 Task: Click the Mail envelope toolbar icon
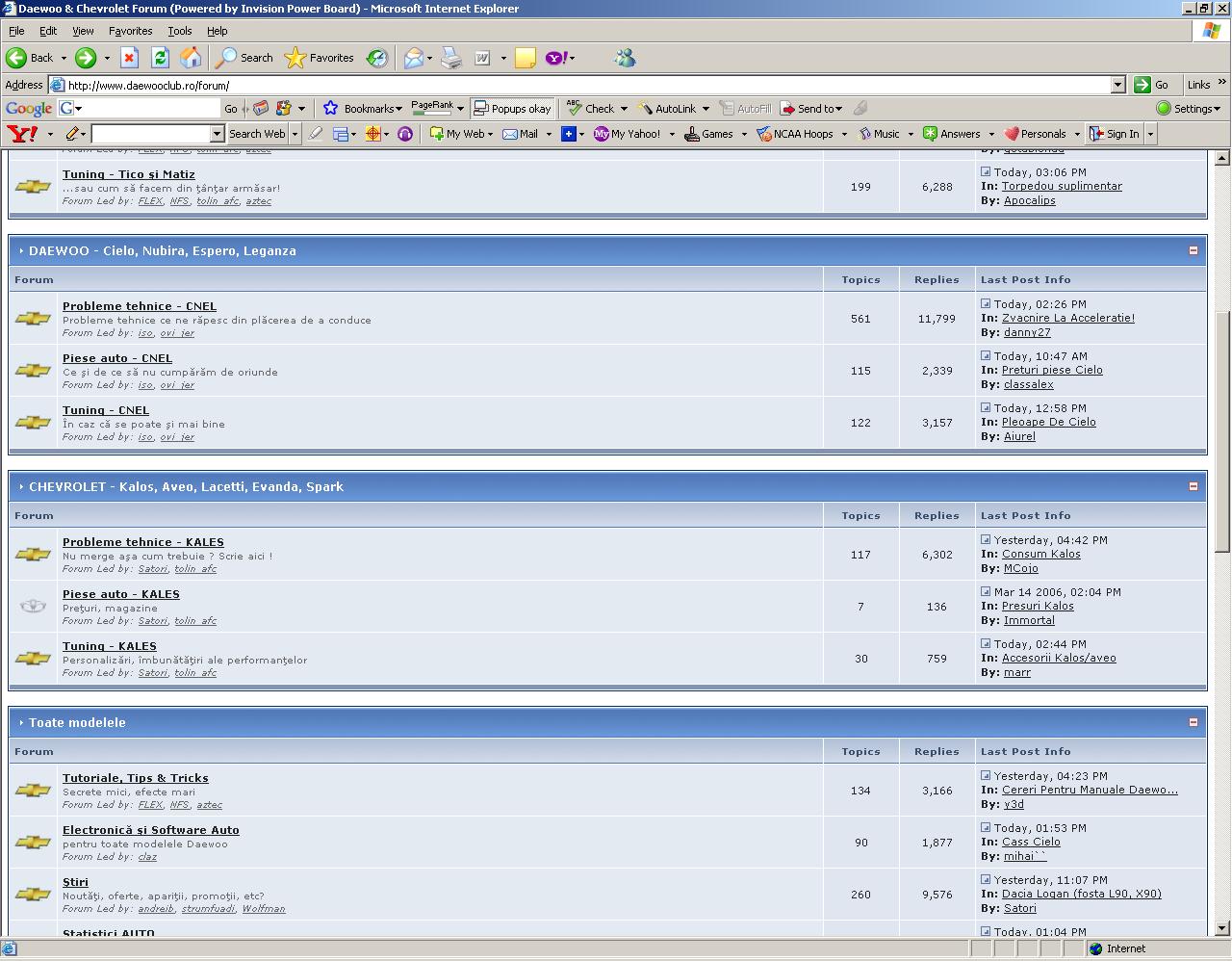pos(414,58)
